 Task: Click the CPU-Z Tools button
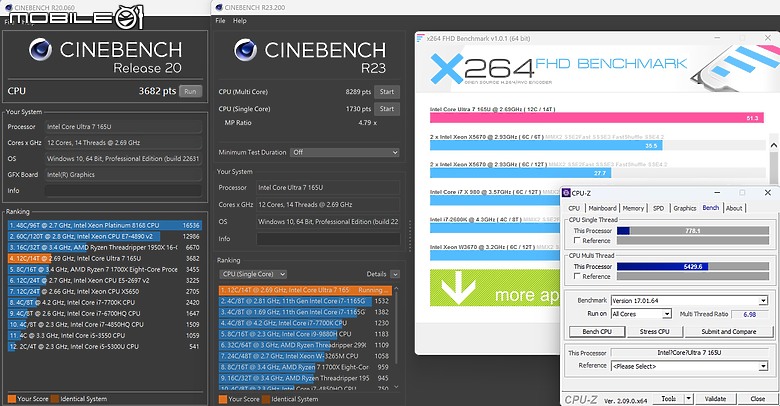click(669, 399)
